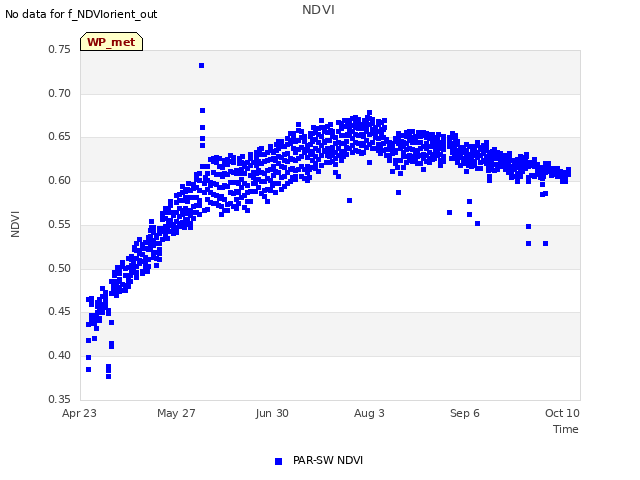Click the Aug 3 axis label
Image resolution: width=640 pixels, height=480 pixels.
[x=369, y=413]
